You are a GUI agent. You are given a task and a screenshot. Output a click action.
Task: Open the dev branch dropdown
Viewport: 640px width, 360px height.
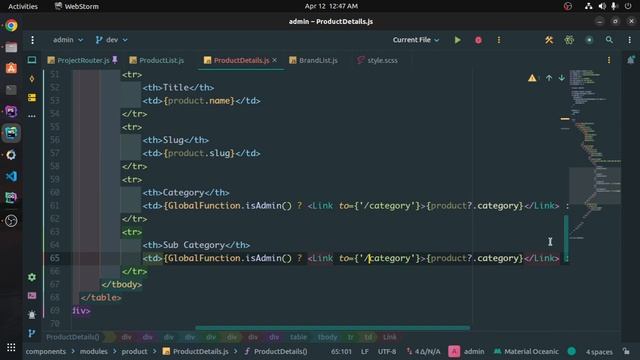click(111, 40)
